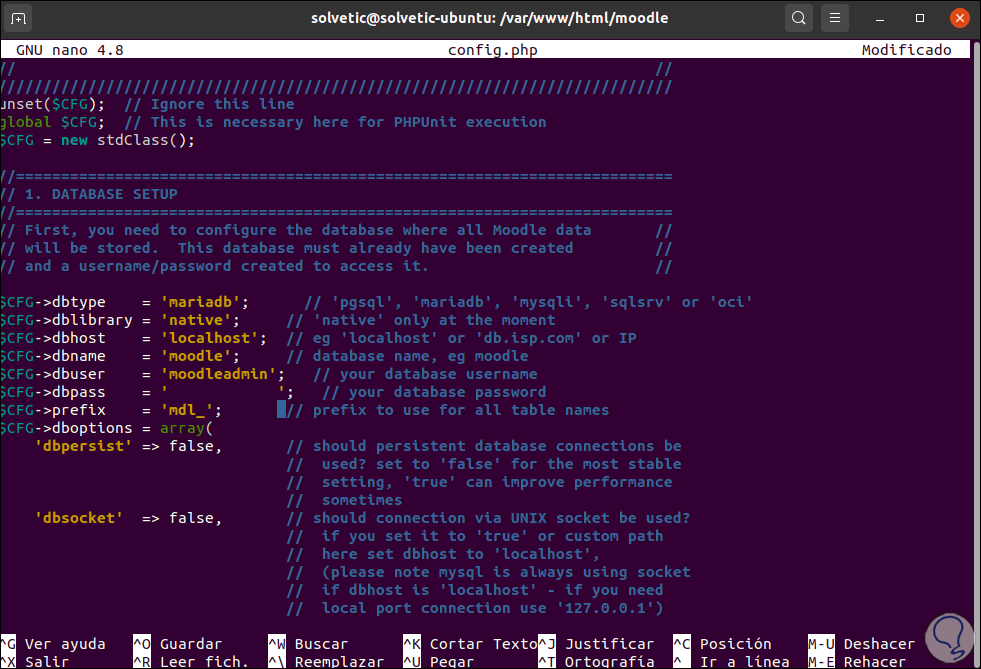Click the '127.0.0.1' text in comment
981x669 pixels.
(606, 608)
